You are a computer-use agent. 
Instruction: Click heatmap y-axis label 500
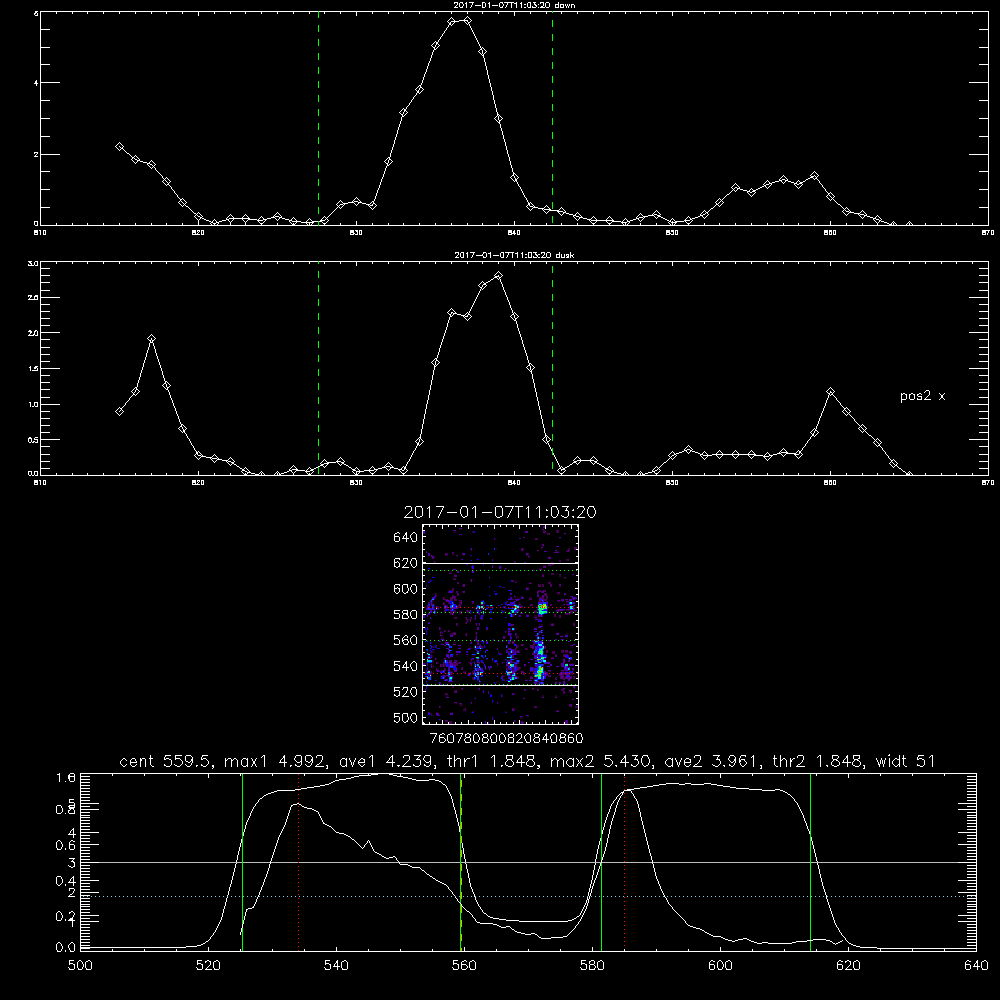pos(406,717)
